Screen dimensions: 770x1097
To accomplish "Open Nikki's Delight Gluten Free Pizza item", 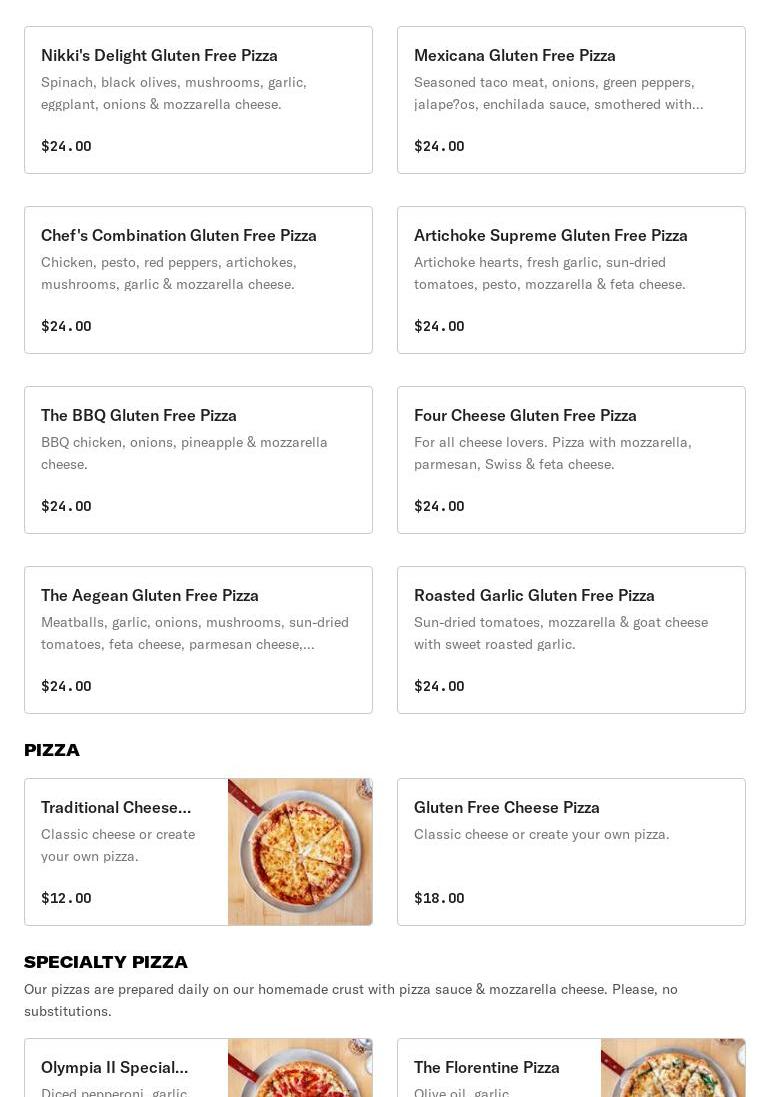I will (159, 56).
